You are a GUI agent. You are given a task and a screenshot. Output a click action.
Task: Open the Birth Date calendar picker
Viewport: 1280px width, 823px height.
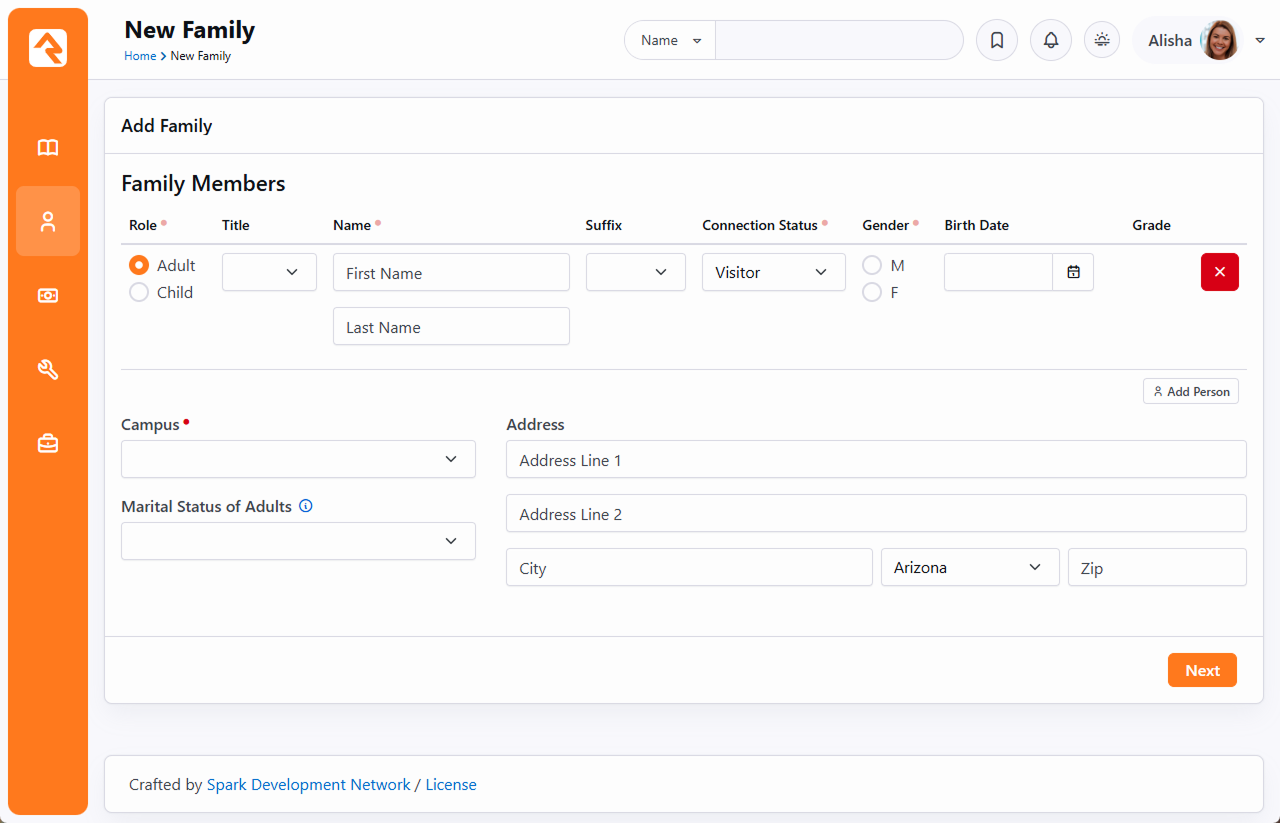click(x=1073, y=272)
